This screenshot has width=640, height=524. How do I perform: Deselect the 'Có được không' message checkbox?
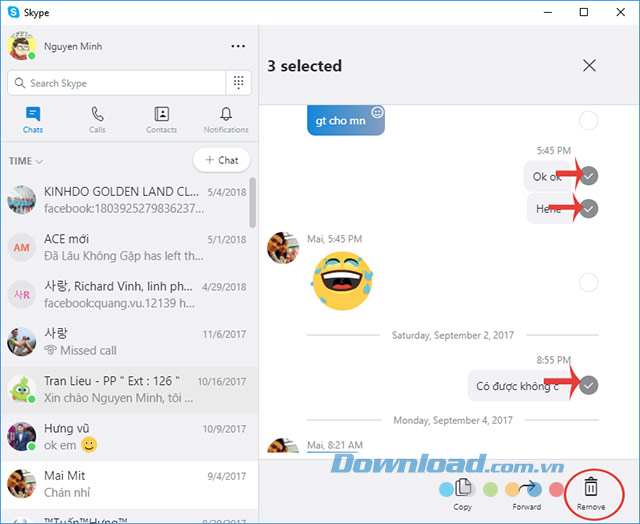[x=589, y=385]
